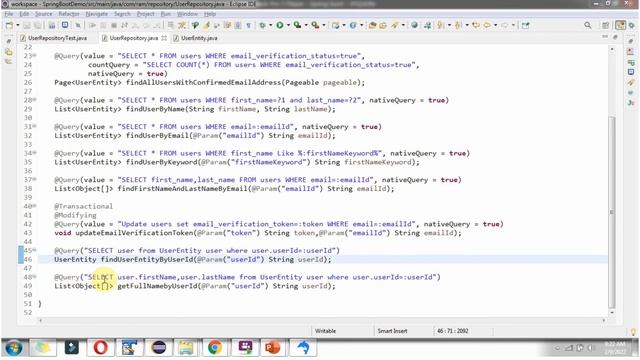Open the New wizard dropdown arrow
Image resolution: width=640 pixels, height=360 pixels.
tap(18, 25)
